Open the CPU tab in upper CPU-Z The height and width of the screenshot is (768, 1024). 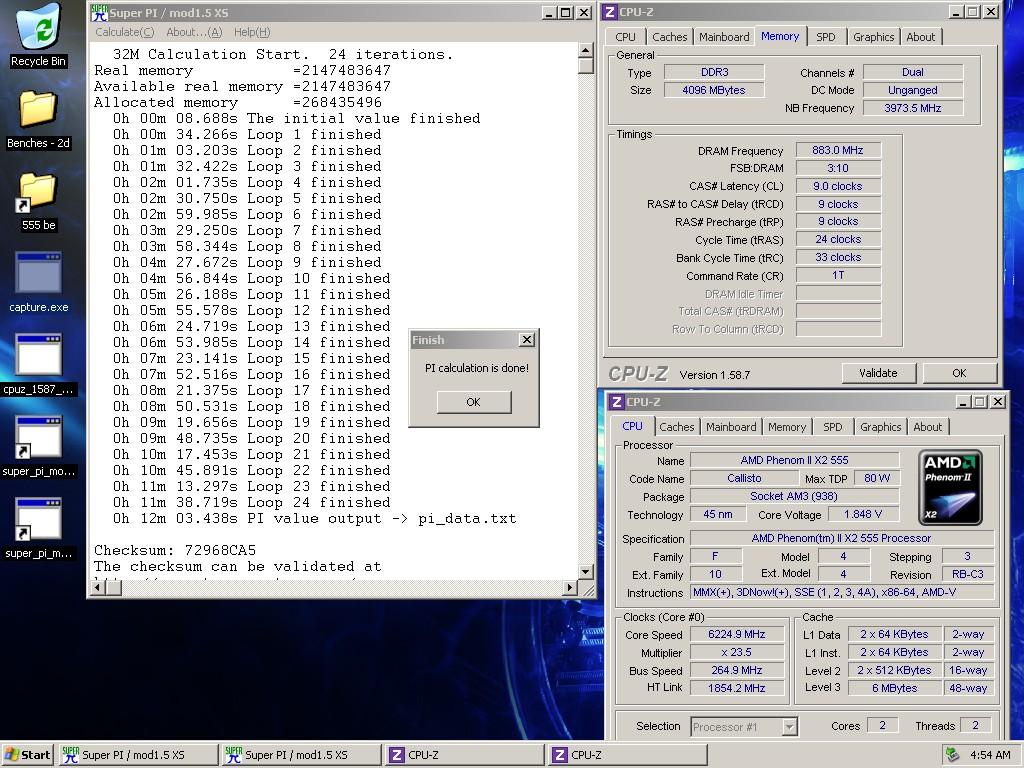(x=625, y=37)
